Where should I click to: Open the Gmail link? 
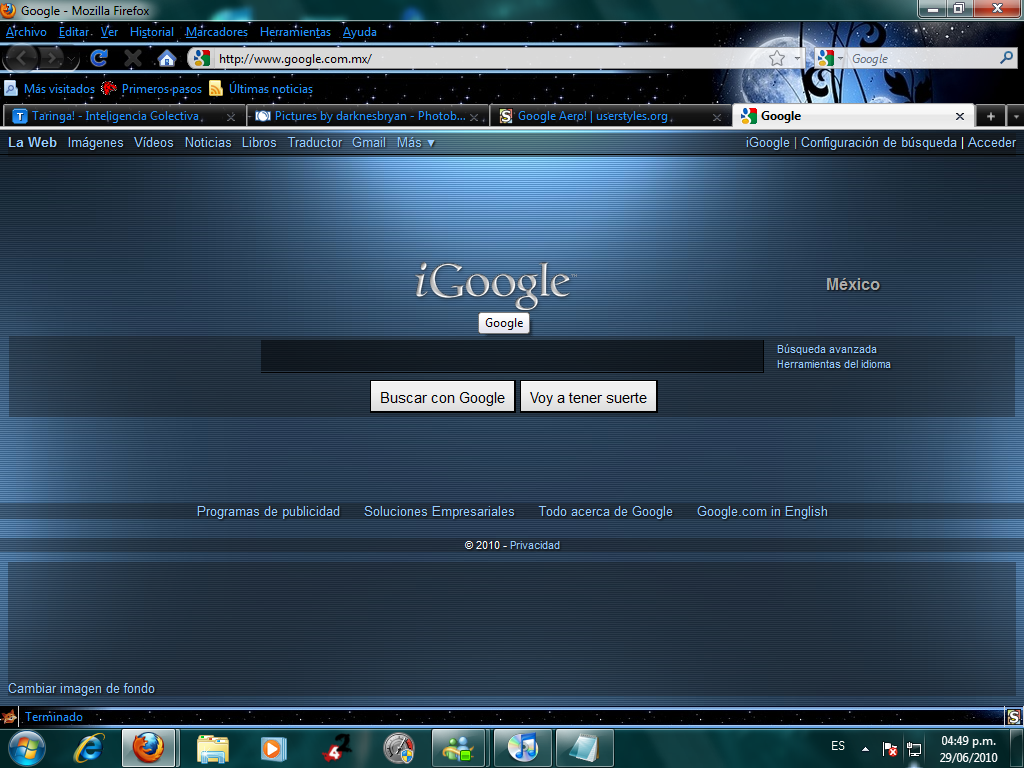[369, 142]
